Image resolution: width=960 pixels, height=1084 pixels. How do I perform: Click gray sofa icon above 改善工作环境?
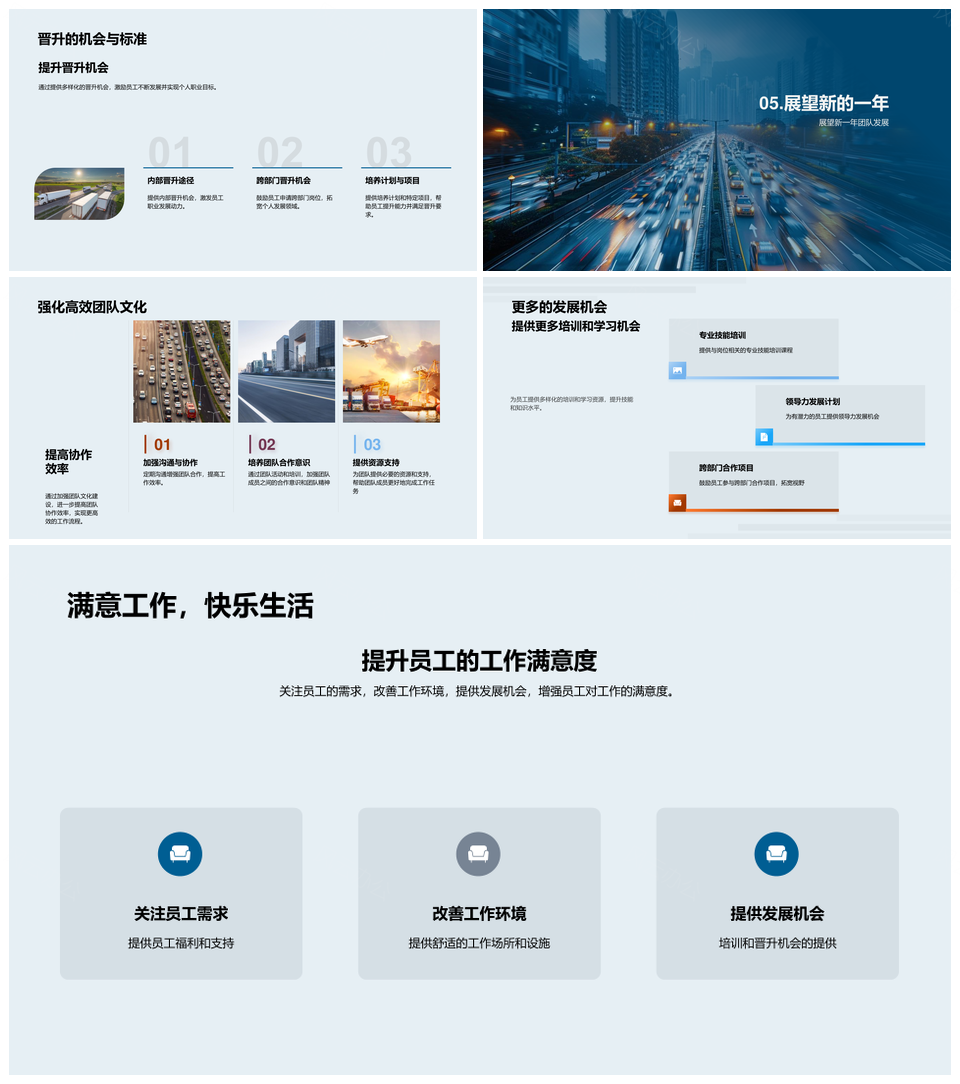478,854
